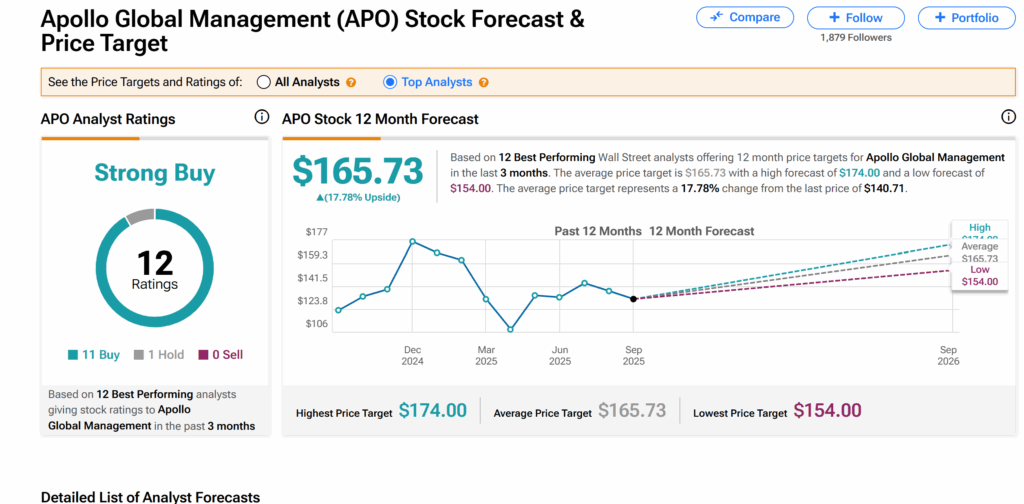Open help icon next to Top Analysts
Screen dimensions: 1024x504
coord(483,83)
